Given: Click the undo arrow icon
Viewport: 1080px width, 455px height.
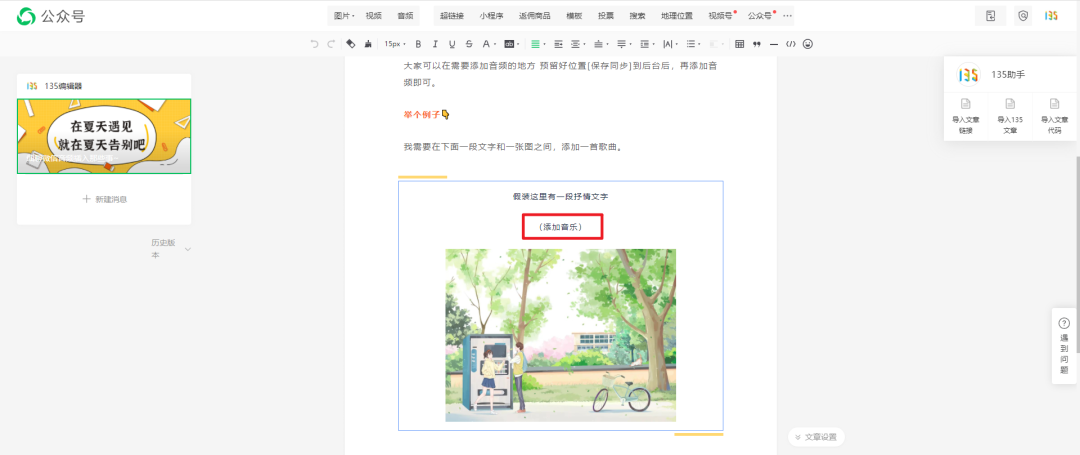Looking at the screenshot, I should (315, 44).
